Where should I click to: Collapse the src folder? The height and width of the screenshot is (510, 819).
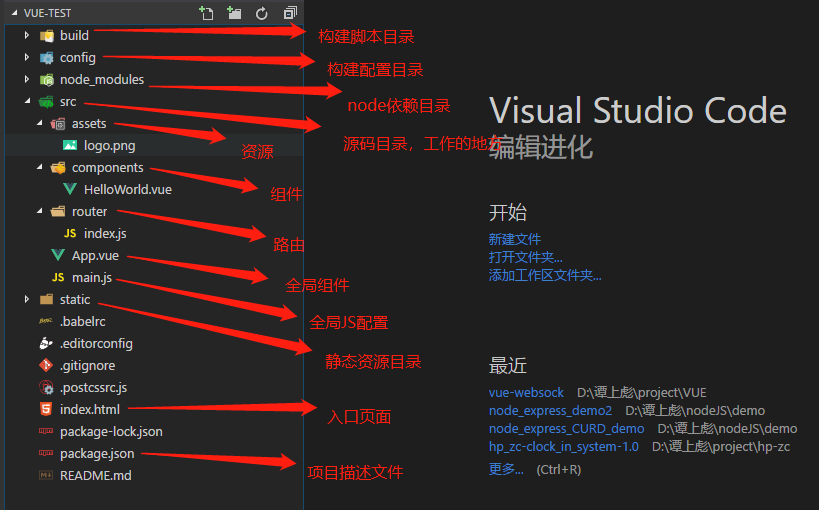tap(27, 102)
